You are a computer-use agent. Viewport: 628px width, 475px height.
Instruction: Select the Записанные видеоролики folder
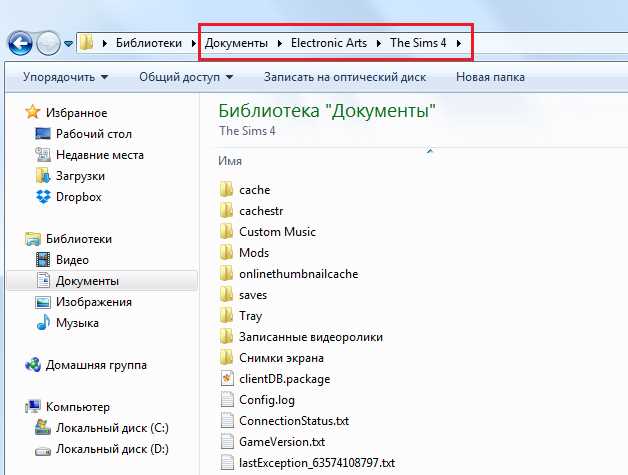301,336
